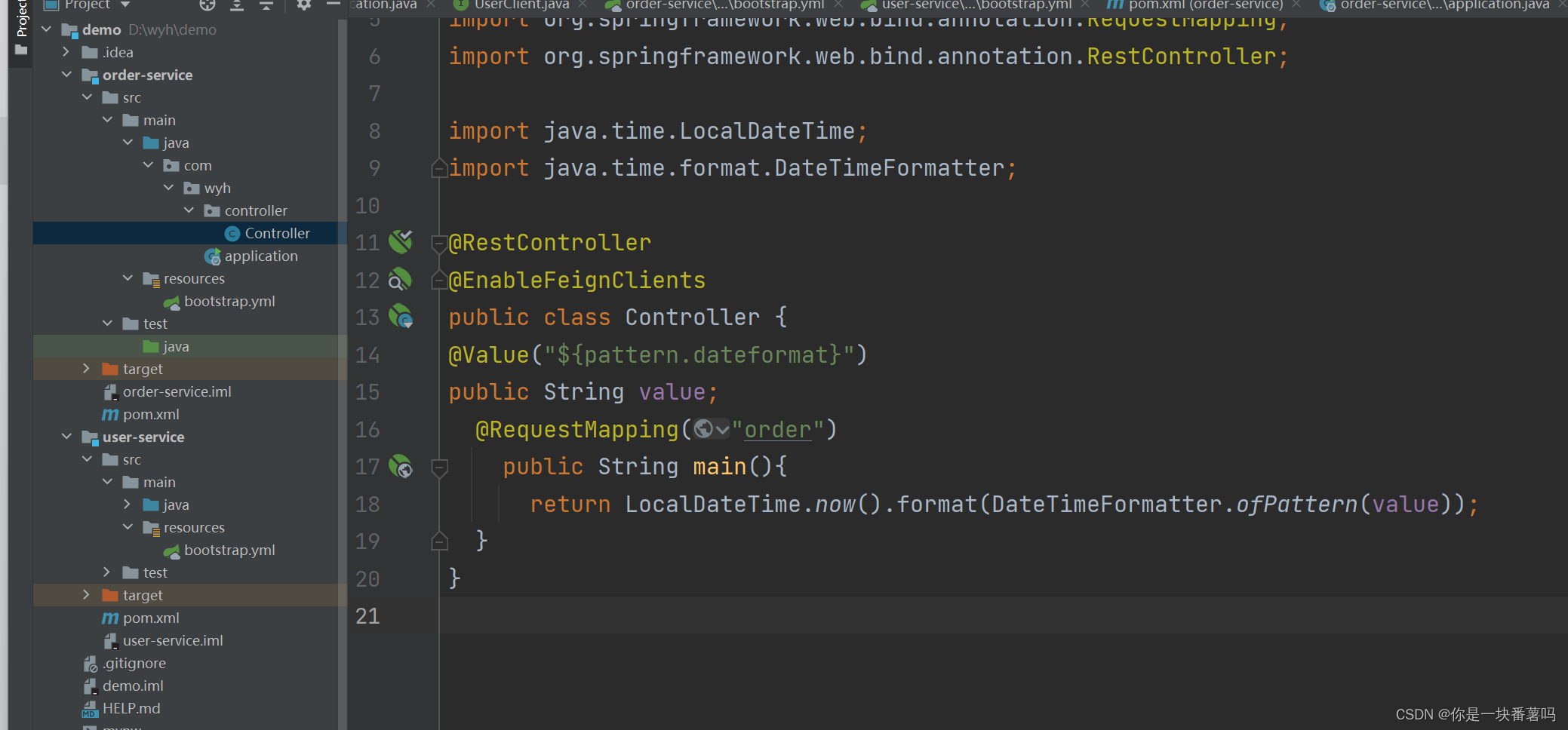The image size is (1568, 730).
Task: Switch to user-service bootstrap.yml tab
Action: coord(976,5)
